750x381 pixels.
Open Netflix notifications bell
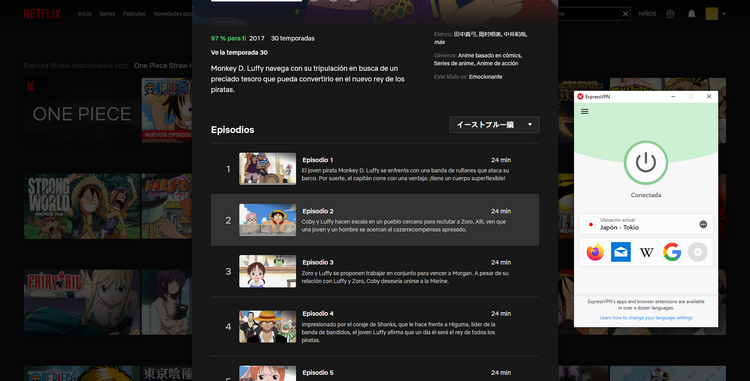pos(692,14)
